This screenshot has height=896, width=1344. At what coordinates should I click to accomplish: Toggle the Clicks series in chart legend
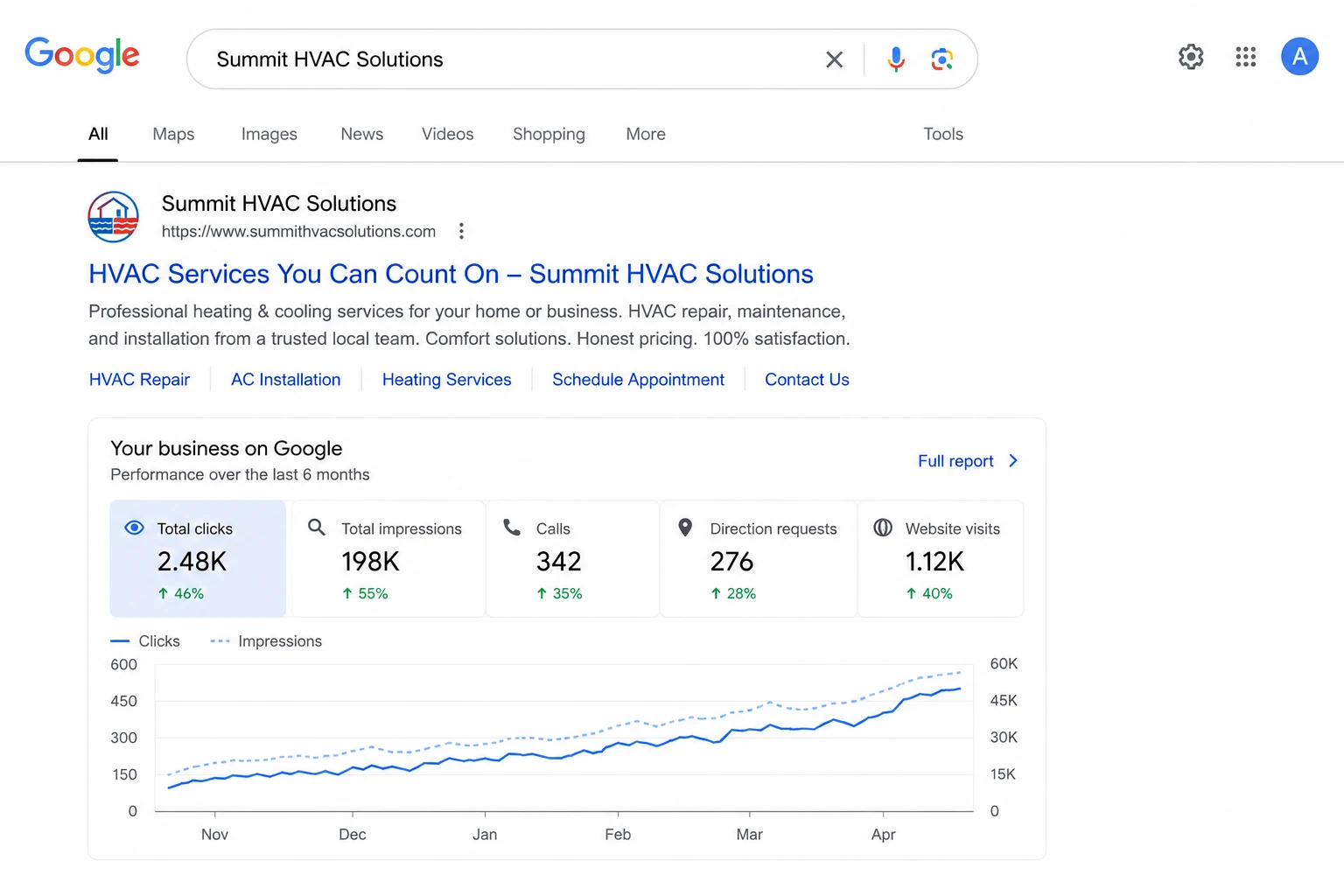click(x=145, y=641)
